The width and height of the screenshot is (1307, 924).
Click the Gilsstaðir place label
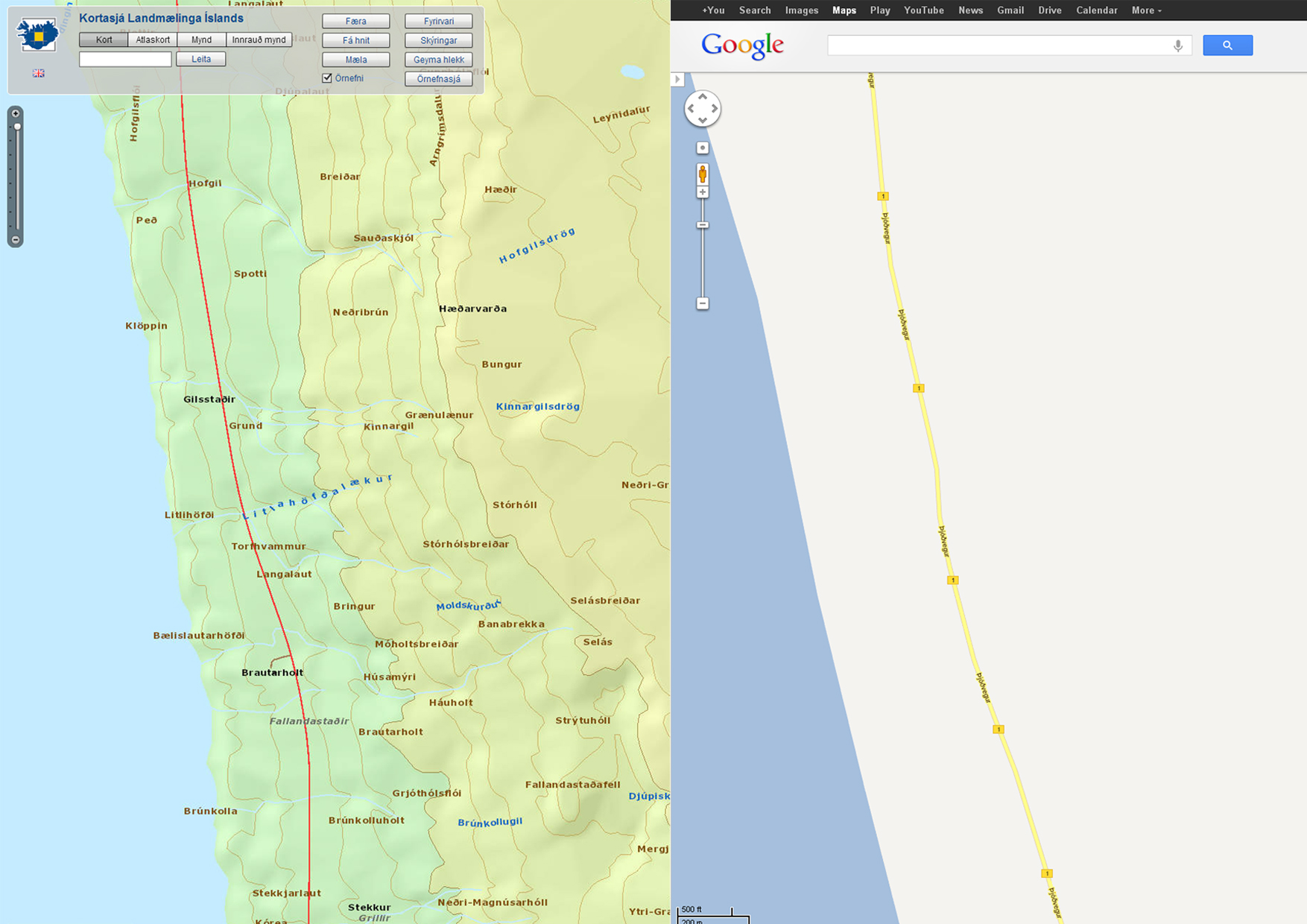pos(209,399)
